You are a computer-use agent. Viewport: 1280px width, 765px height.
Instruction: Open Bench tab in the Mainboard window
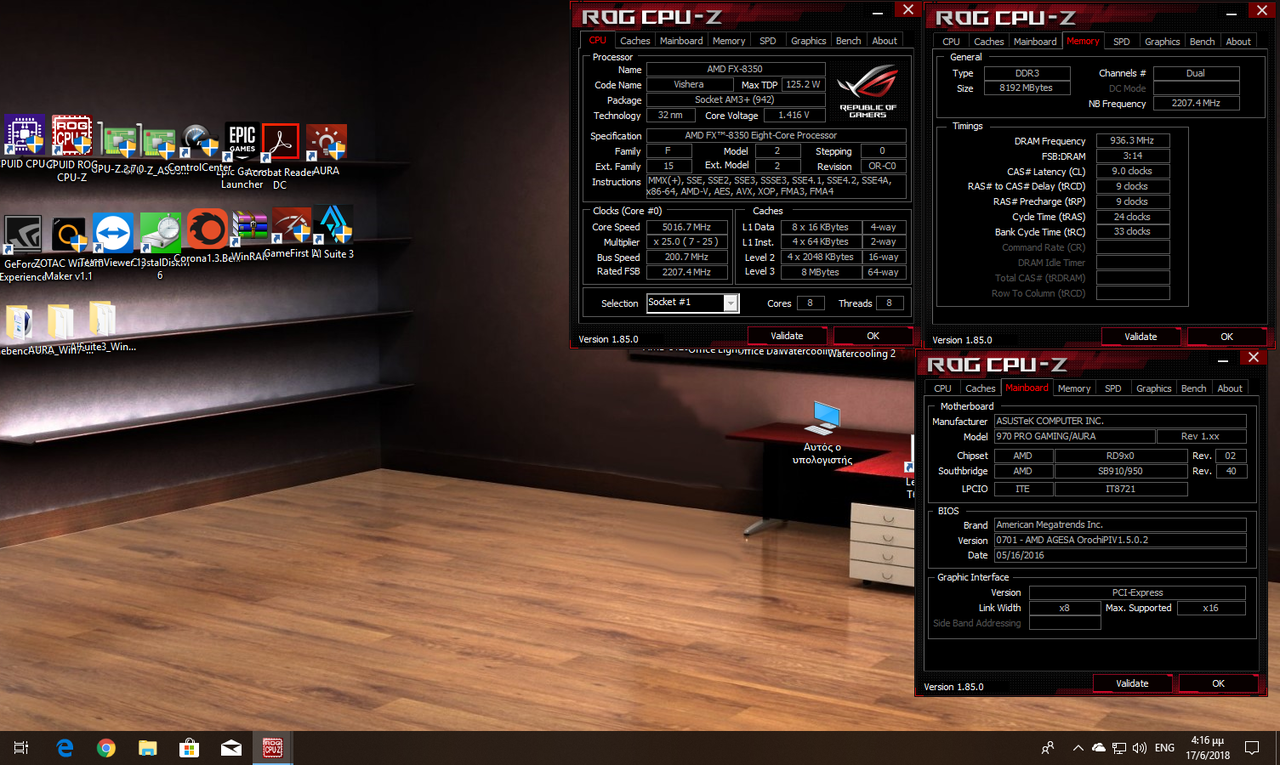point(1194,388)
